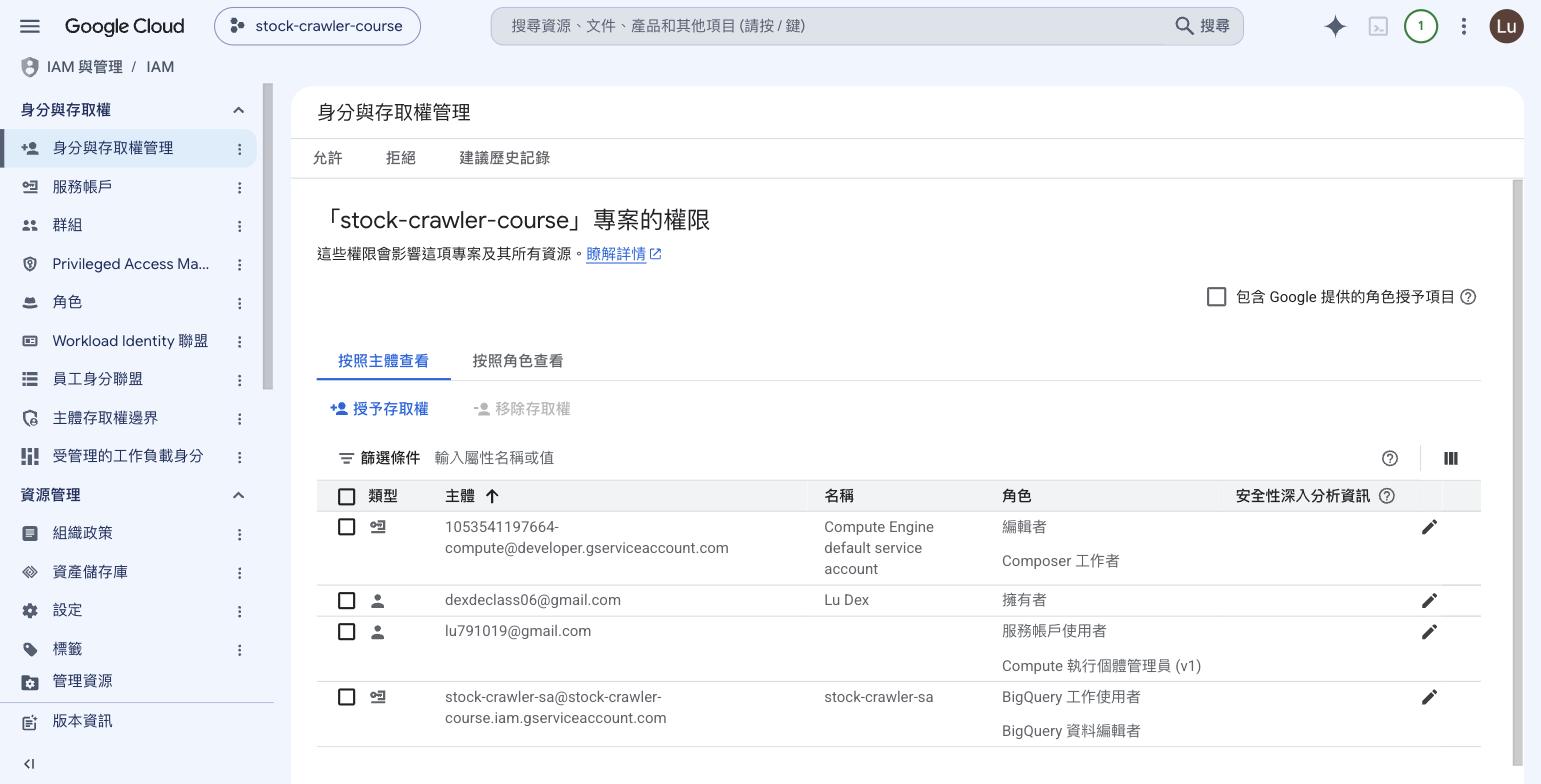Collapse the 資源管理 sidebar section

[238, 495]
